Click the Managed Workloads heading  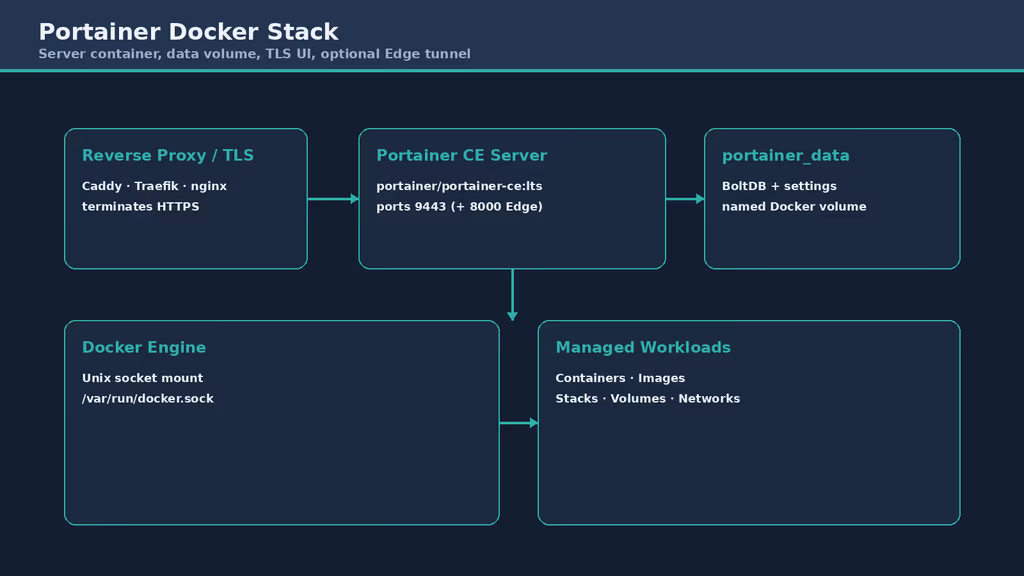pos(643,347)
